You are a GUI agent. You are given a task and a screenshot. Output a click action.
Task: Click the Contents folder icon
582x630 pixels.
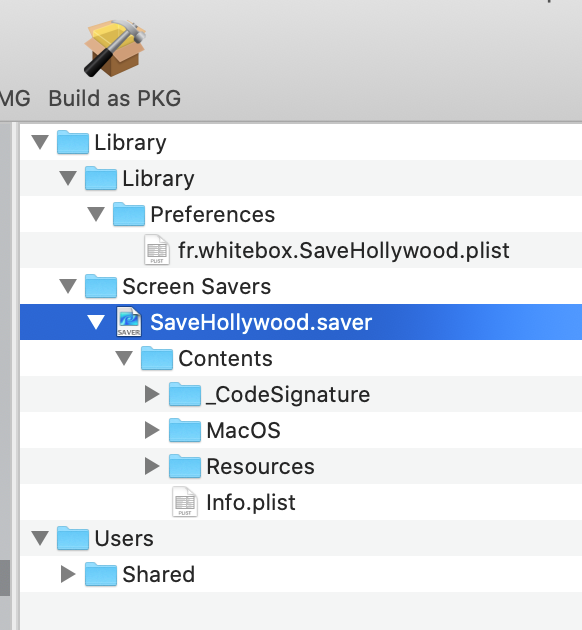click(x=157, y=358)
